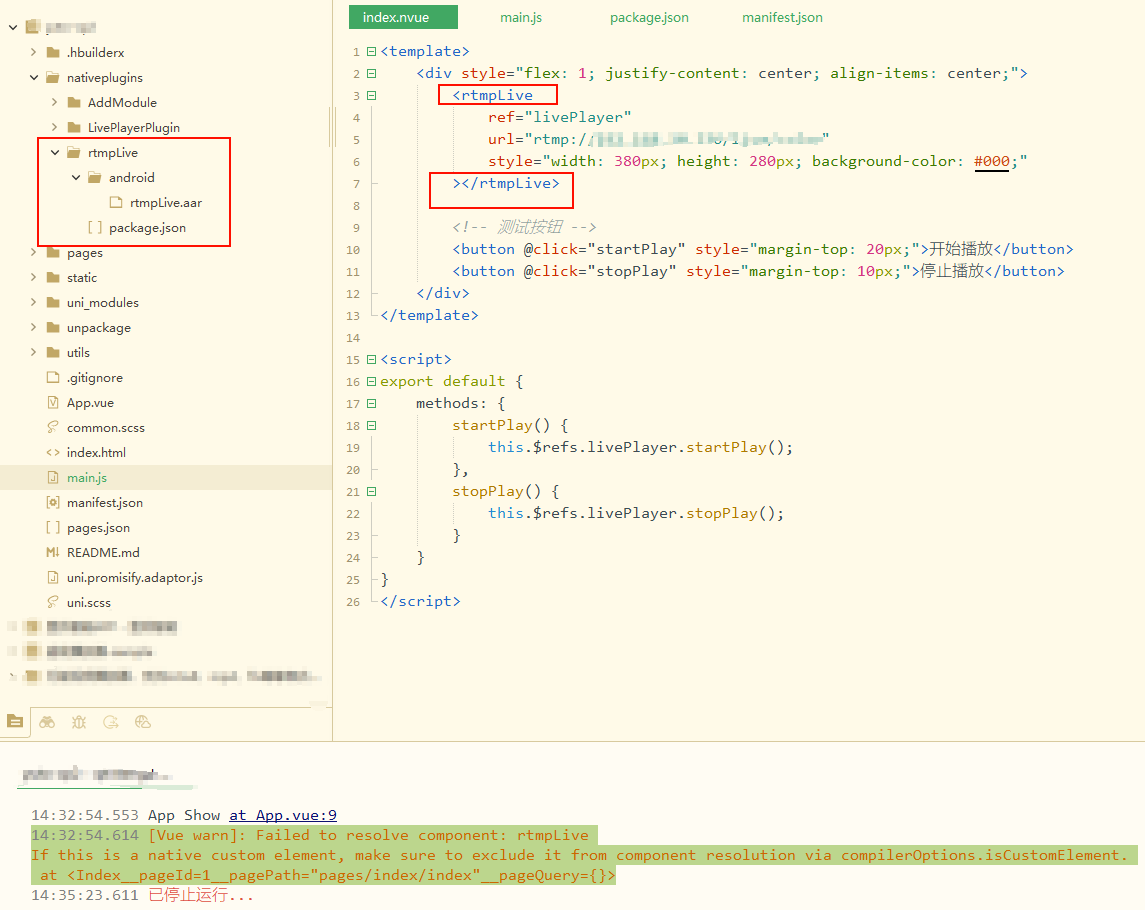Click the App.vue file icon
This screenshot has height=910, width=1145.
pyautogui.click(x=53, y=402)
